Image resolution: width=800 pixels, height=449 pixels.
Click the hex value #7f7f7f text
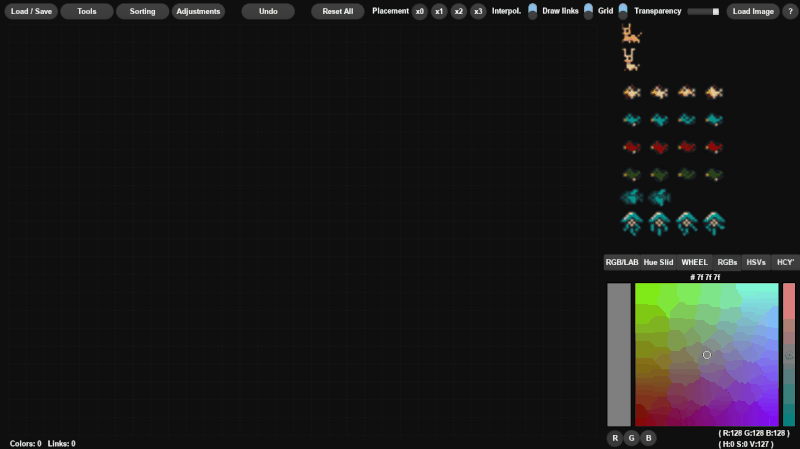point(705,277)
